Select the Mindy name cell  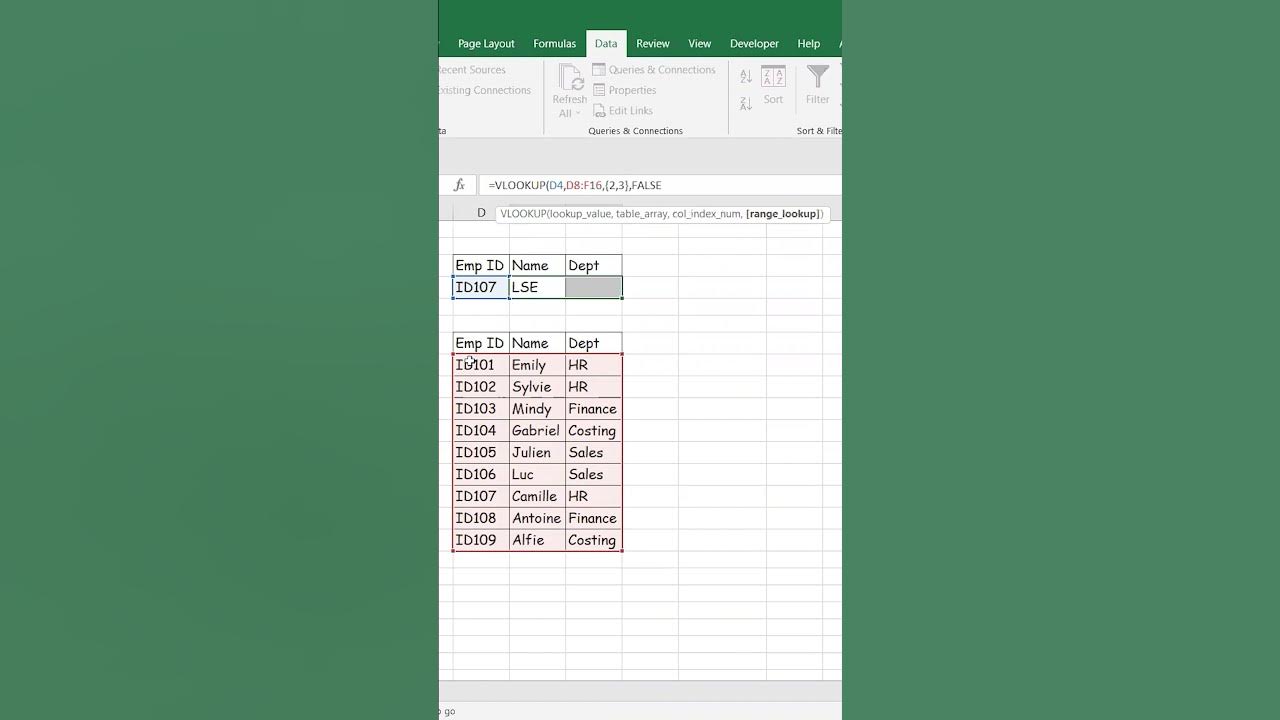pos(537,409)
